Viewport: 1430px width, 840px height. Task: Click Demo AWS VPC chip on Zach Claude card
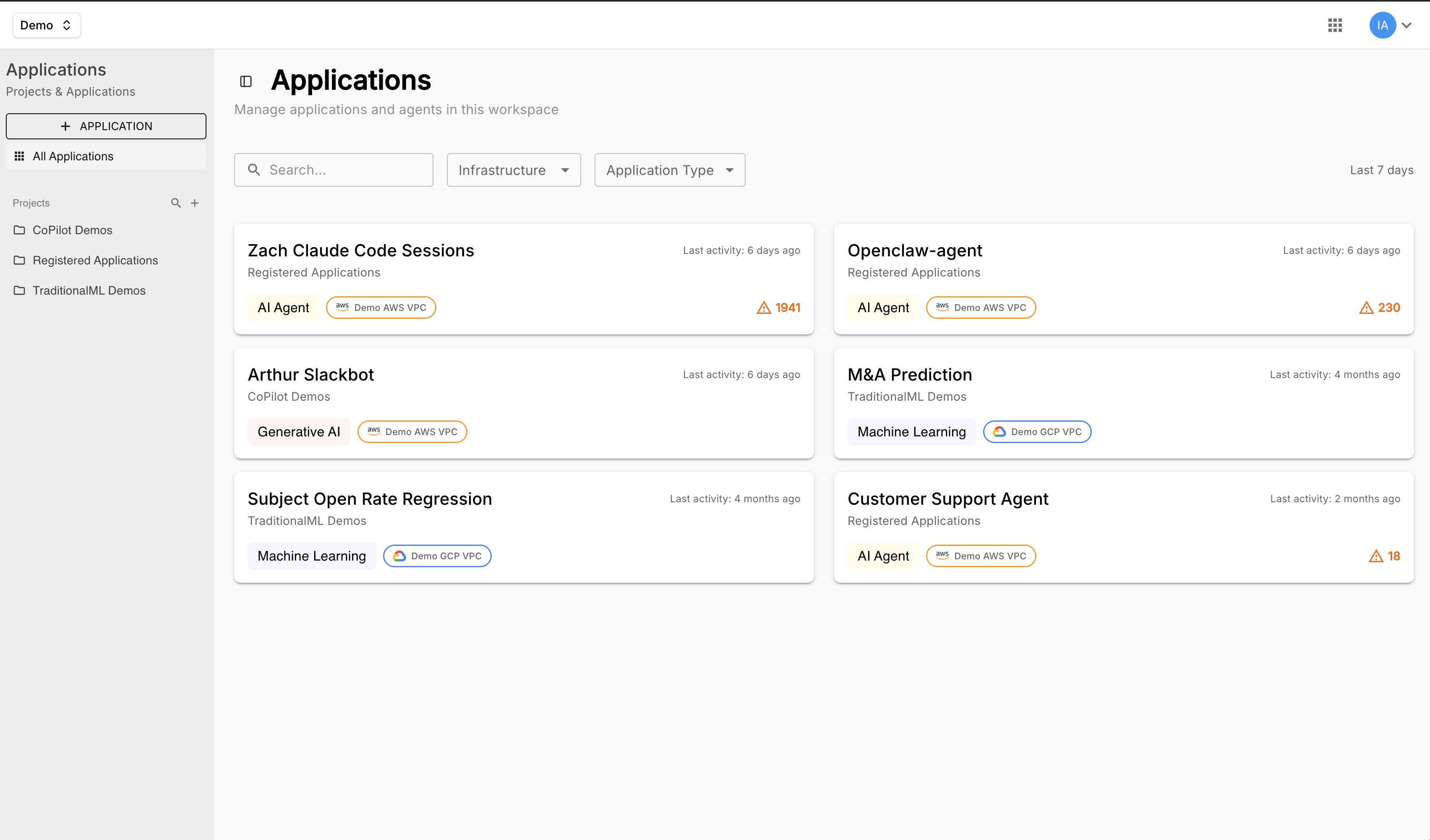click(381, 308)
